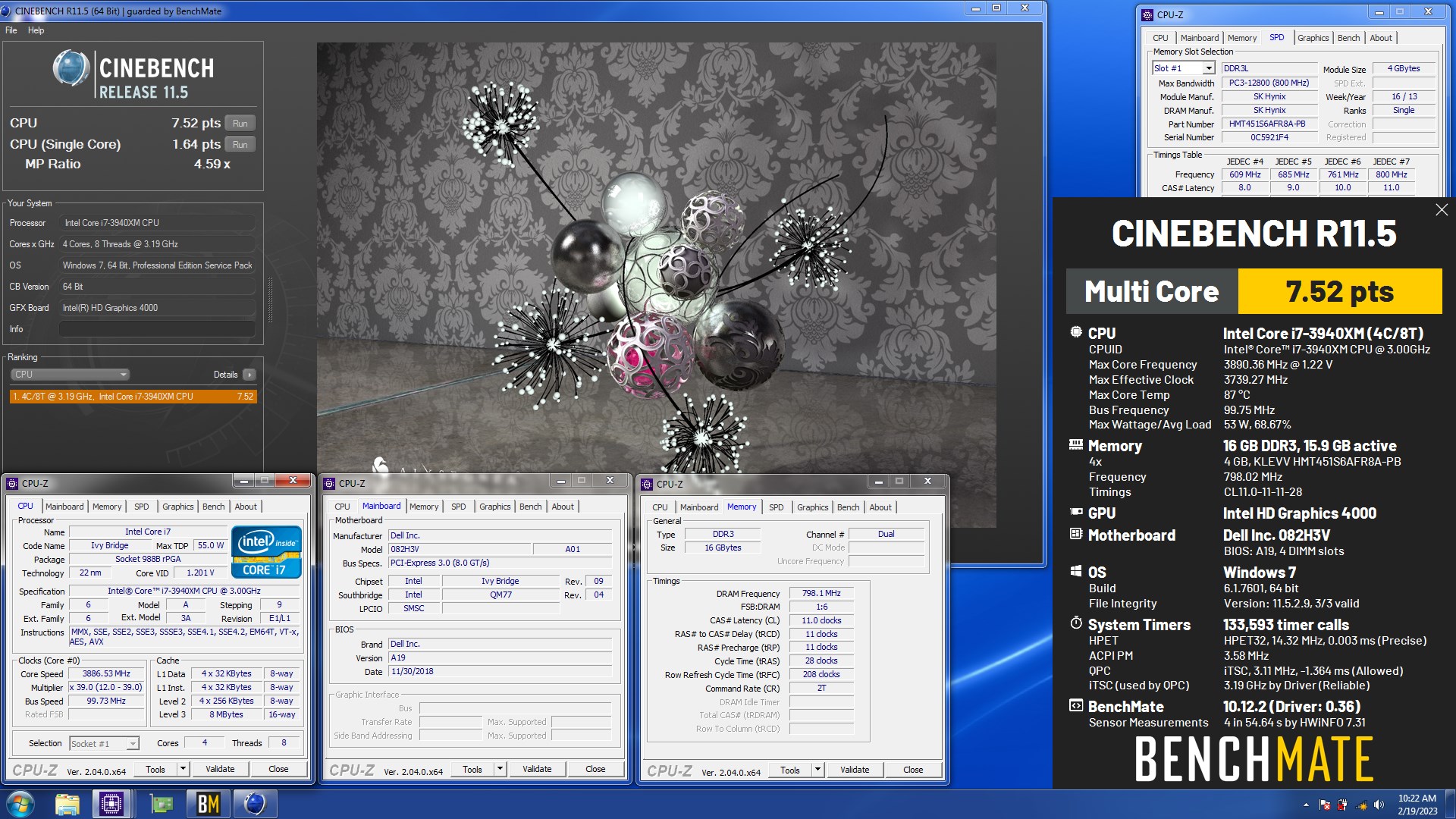Select SPD tab in leftmost CPU-Z window
The height and width of the screenshot is (819, 1456).
click(142, 507)
